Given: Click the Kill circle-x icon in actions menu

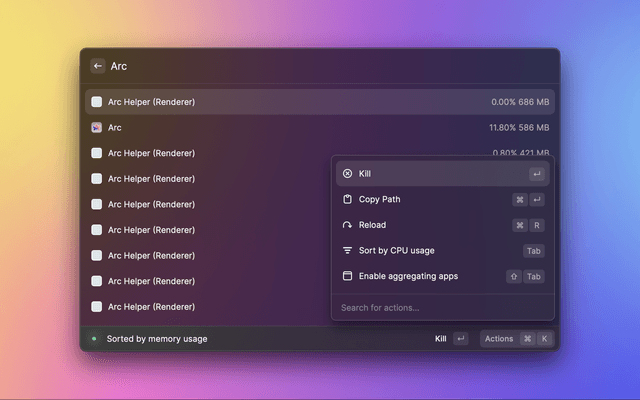Looking at the screenshot, I should (x=347, y=173).
